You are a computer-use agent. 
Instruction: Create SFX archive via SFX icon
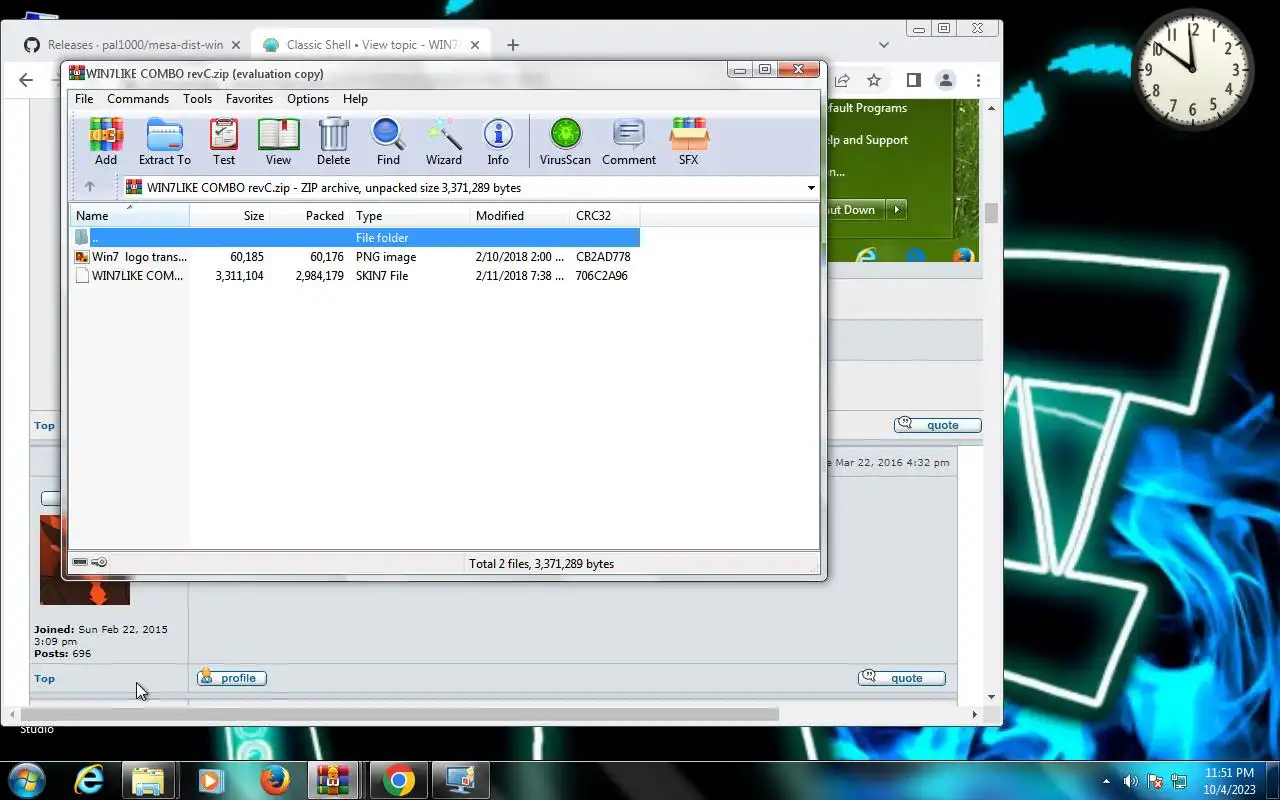click(x=689, y=141)
